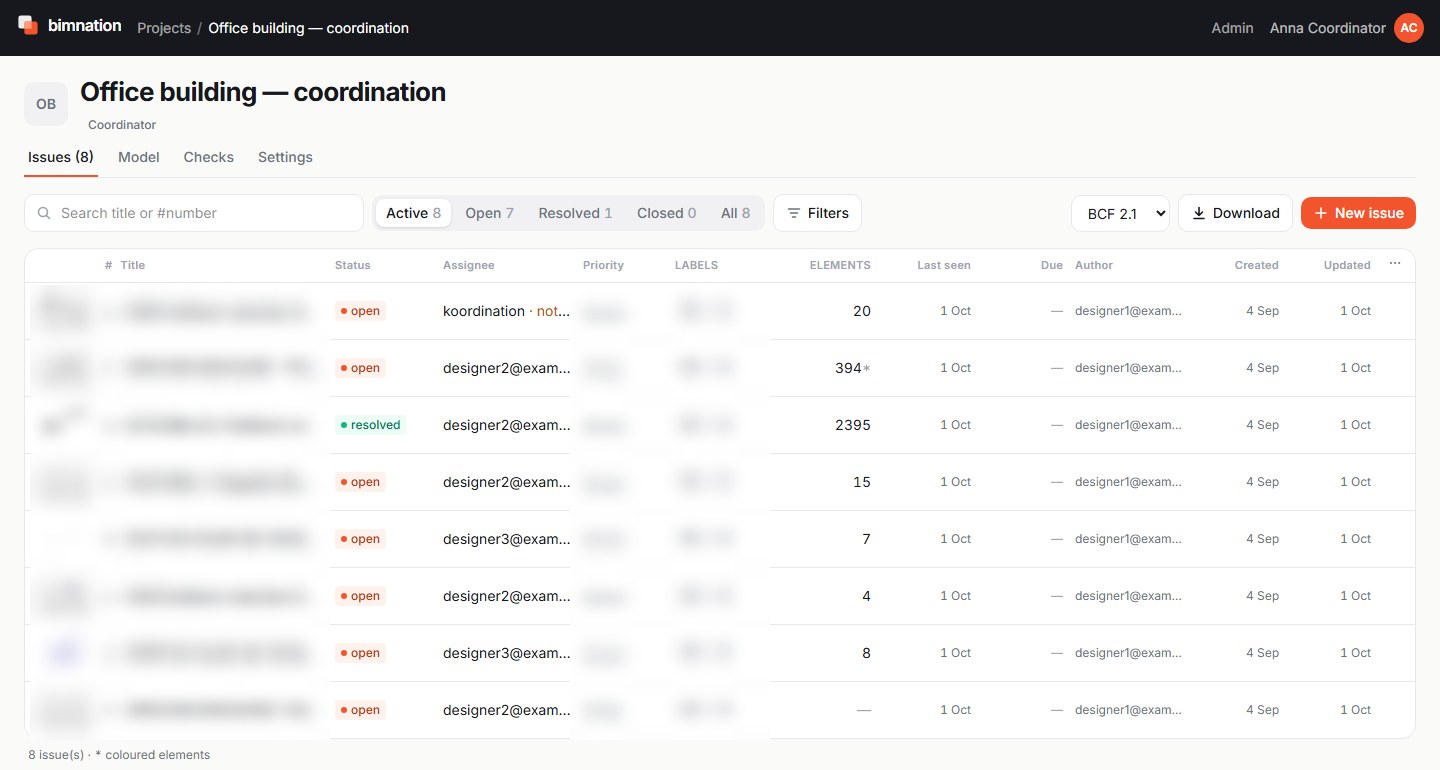This screenshot has width=1440, height=770.
Task: Sort by the Updated column header
Action: point(1347,265)
